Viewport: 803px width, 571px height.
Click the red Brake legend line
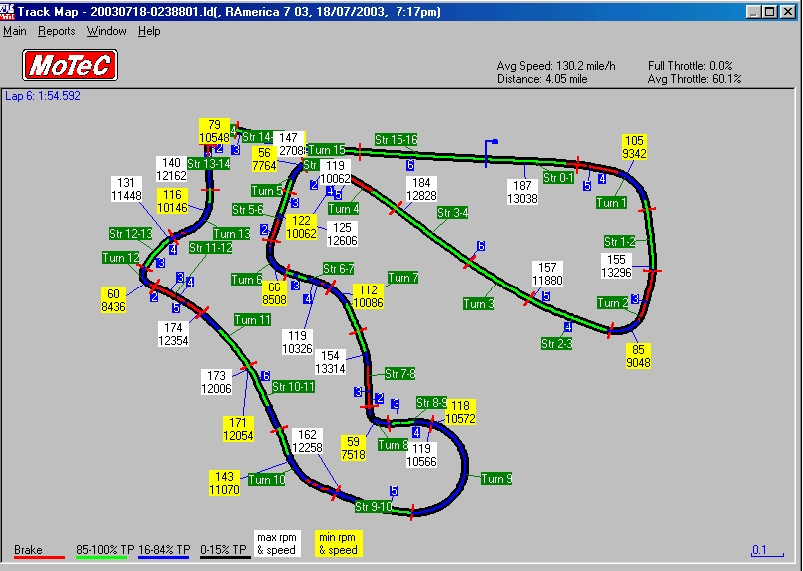pos(35,558)
